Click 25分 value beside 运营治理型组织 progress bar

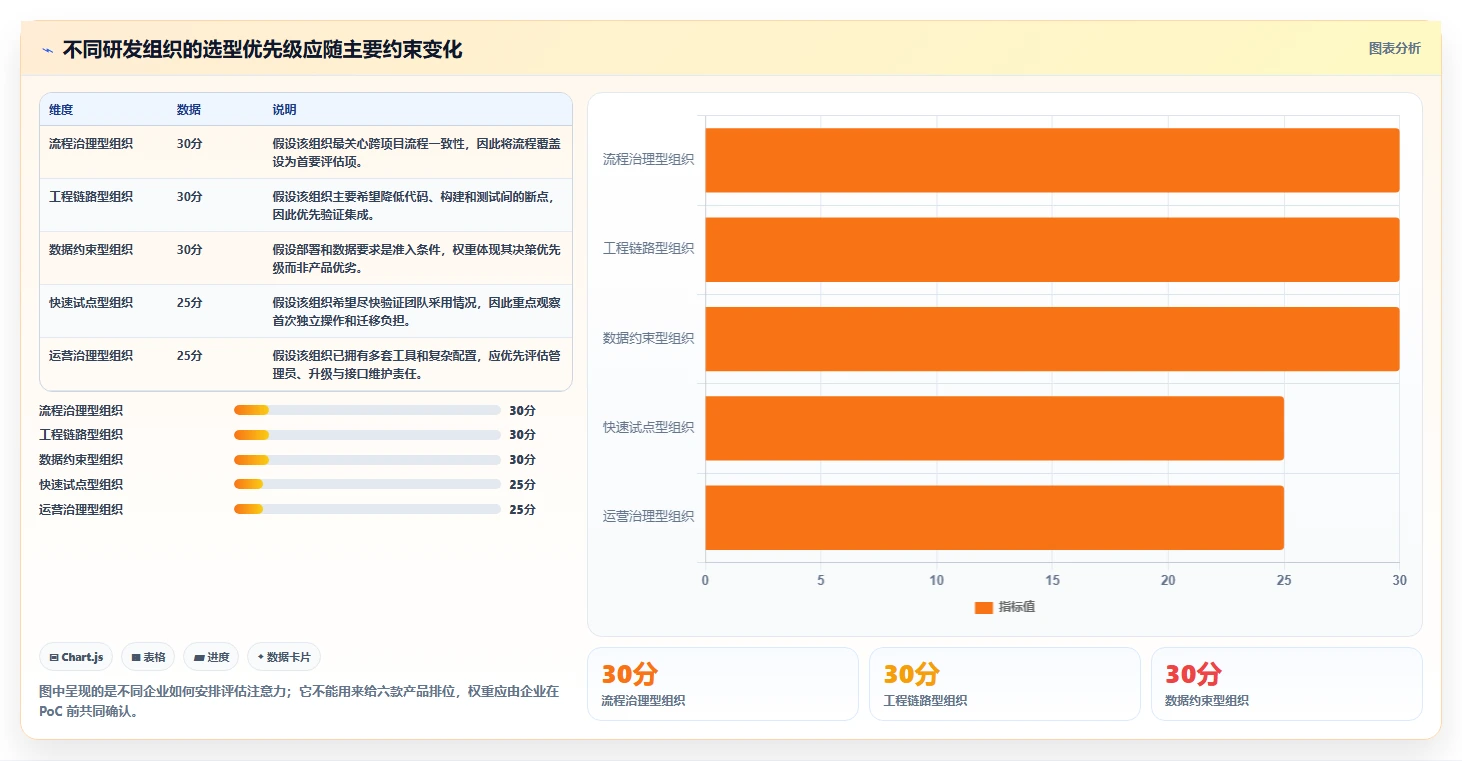[x=522, y=509]
